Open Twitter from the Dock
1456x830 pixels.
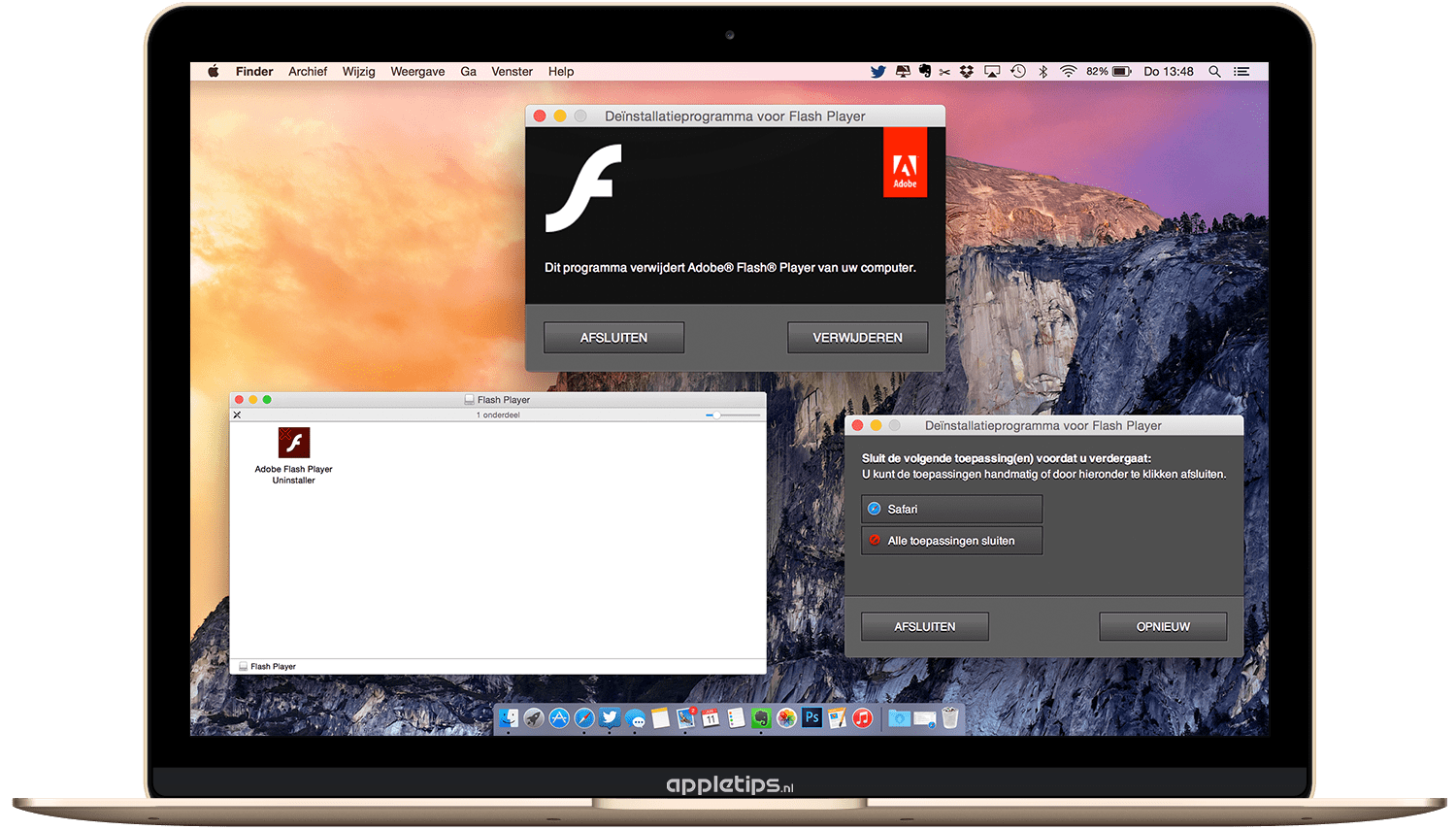tap(610, 717)
